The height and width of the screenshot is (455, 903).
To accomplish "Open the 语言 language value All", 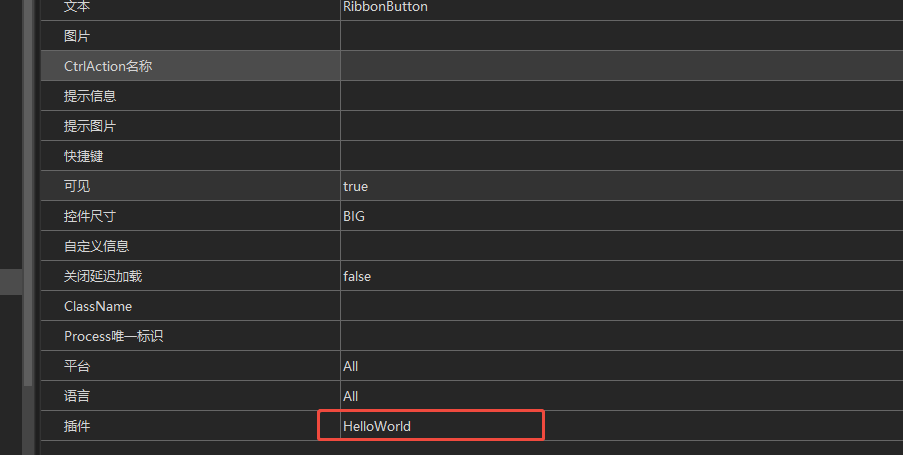I will click(x=622, y=395).
